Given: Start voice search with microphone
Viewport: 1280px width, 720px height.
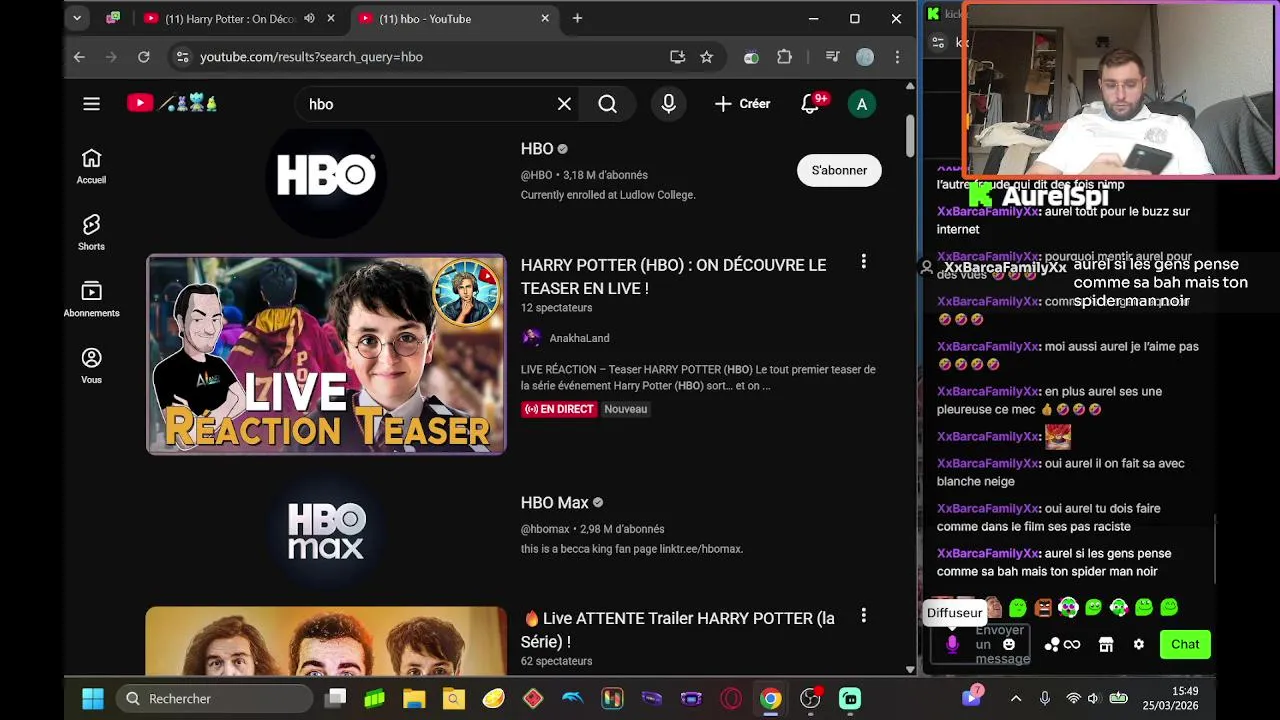Looking at the screenshot, I should click(x=669, y=104).
